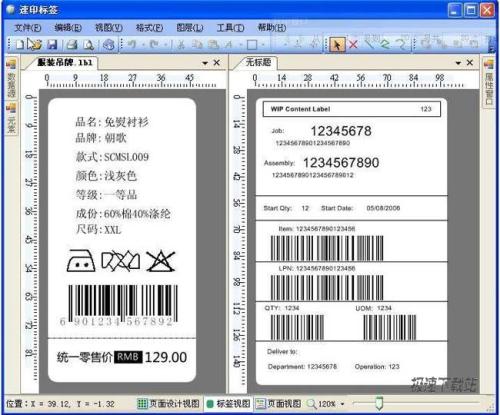Select the do-not-bleach triangle symbol

161,260
